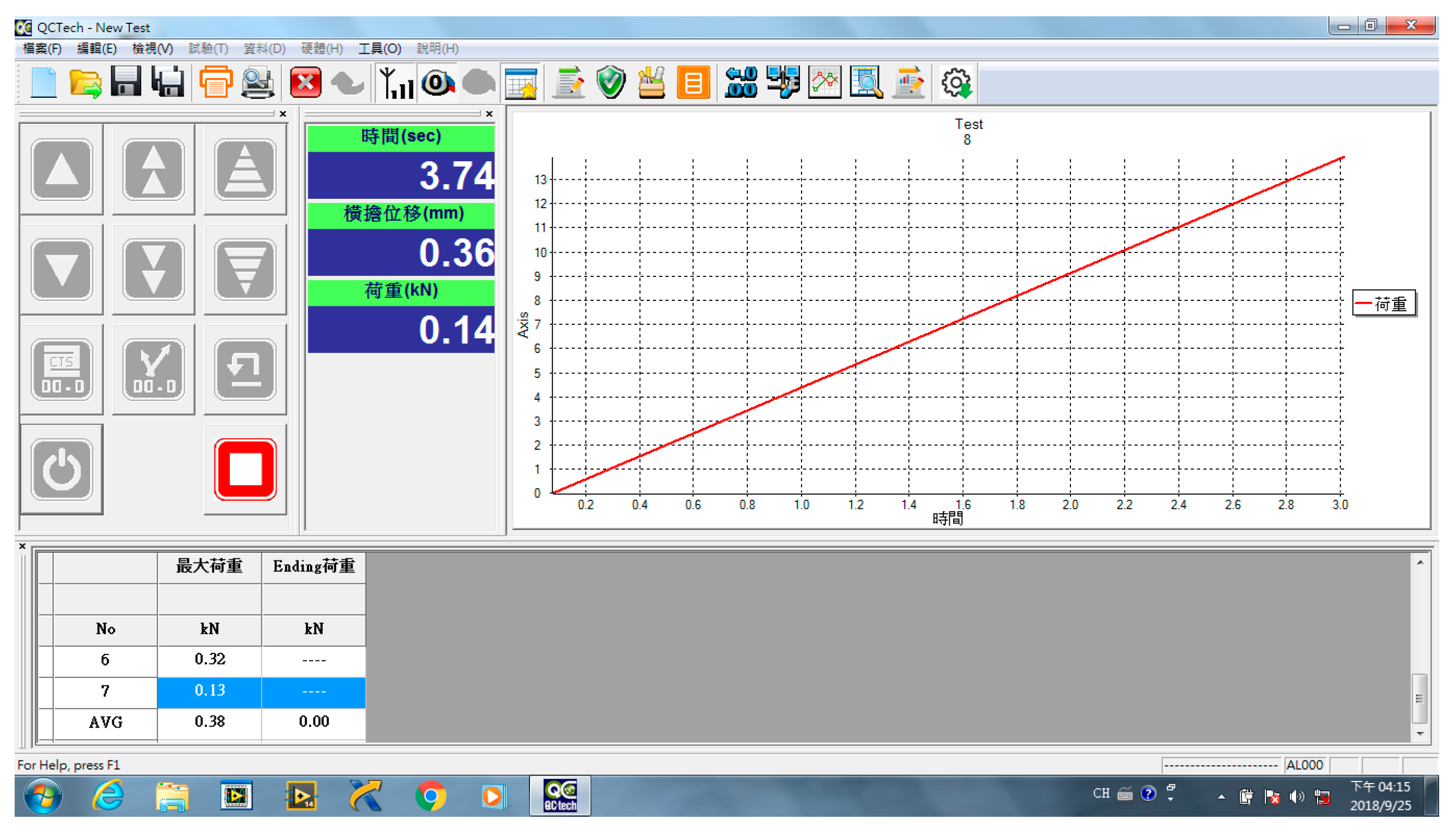
Task: Open Chrome from the taskbar
Action: click(430, 796)
